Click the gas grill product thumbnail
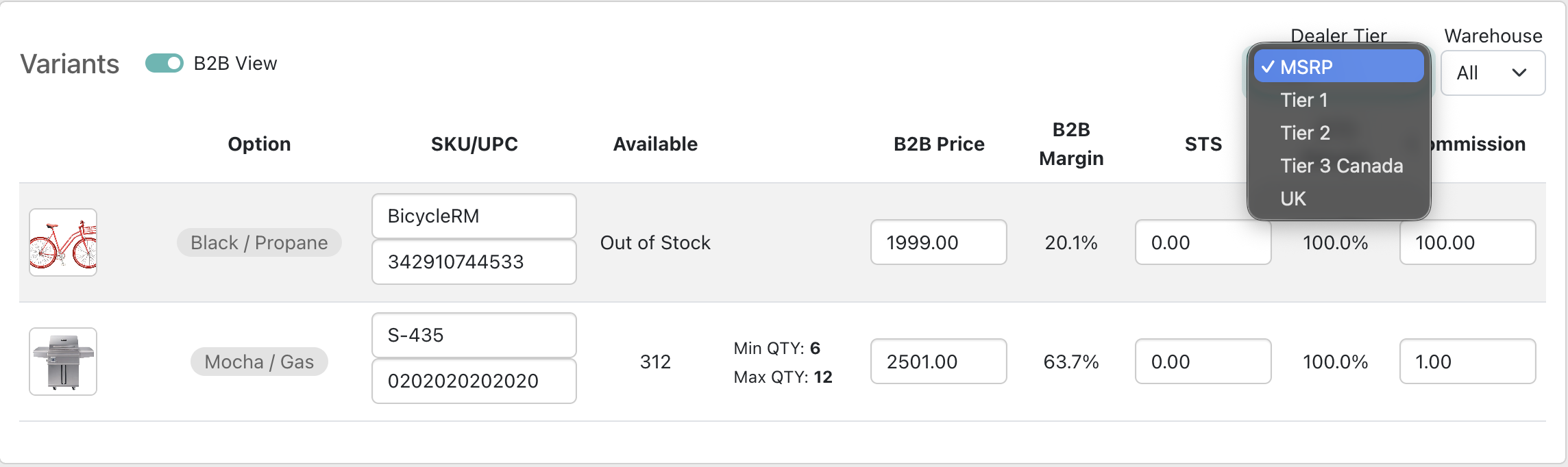 [x=63, y=362]
